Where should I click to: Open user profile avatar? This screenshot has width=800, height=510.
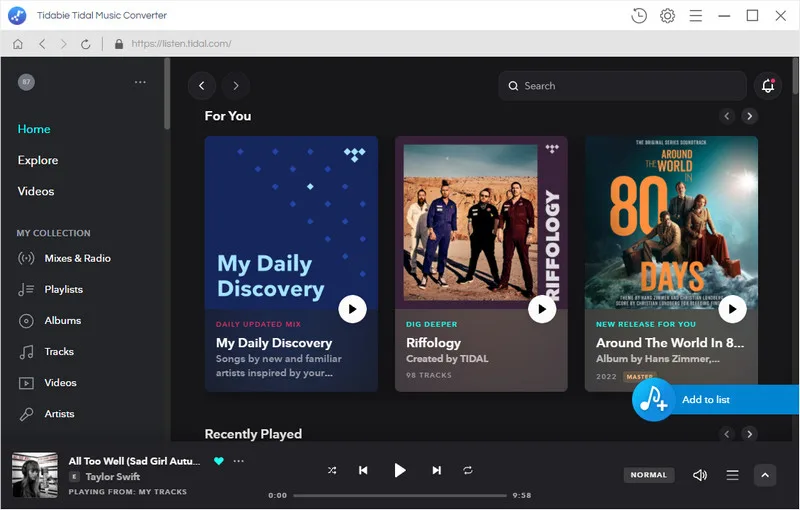click(26, 82)
